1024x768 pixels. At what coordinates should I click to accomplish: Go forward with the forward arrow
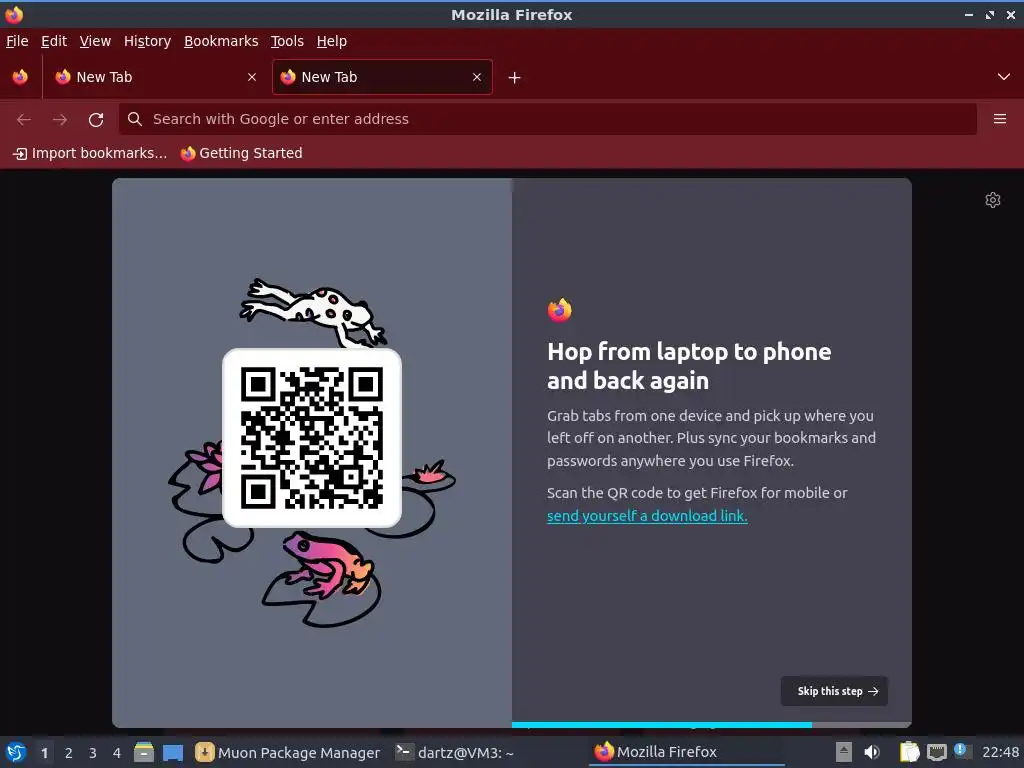click(60, 120)
